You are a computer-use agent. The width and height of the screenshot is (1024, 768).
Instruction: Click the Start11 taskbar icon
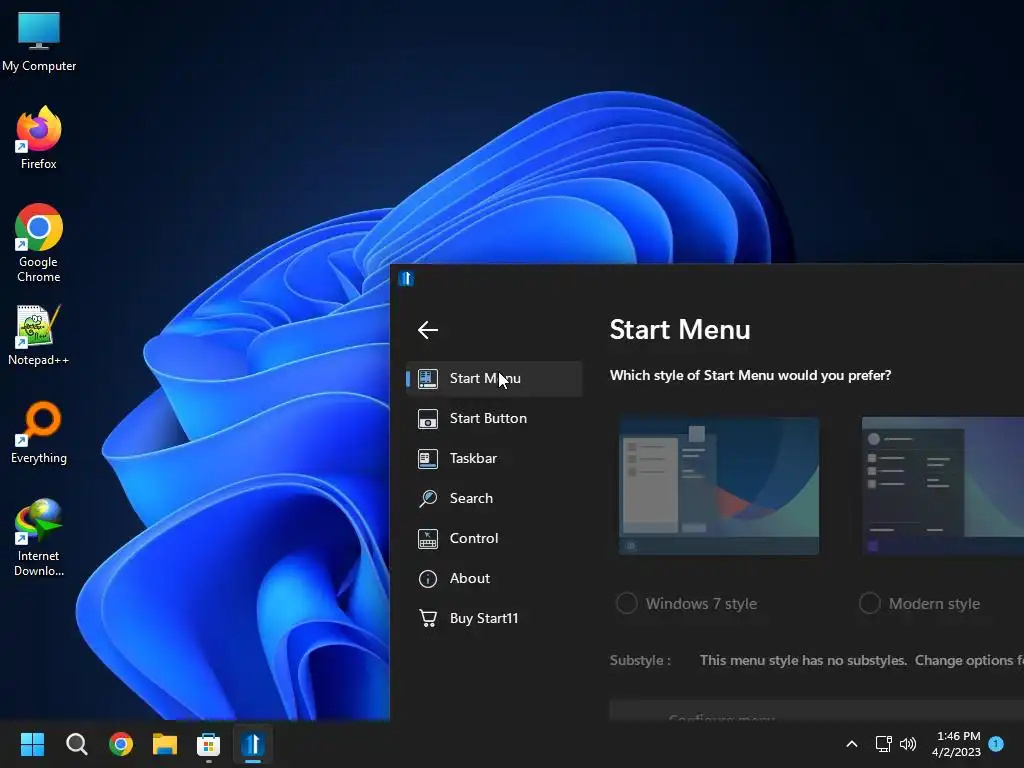click(x=253, y=744)
